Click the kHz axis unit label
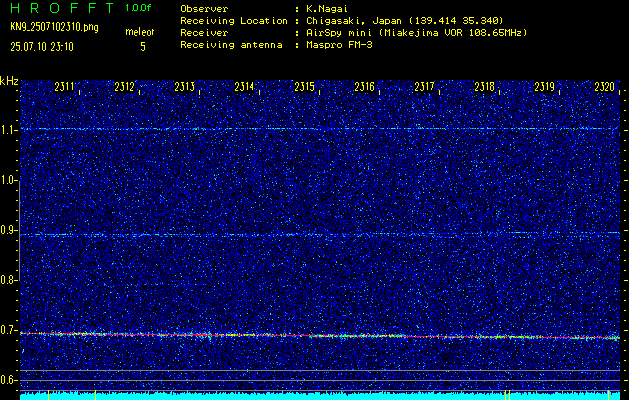This screenshot has height=400, width=629. pos(9,81)
